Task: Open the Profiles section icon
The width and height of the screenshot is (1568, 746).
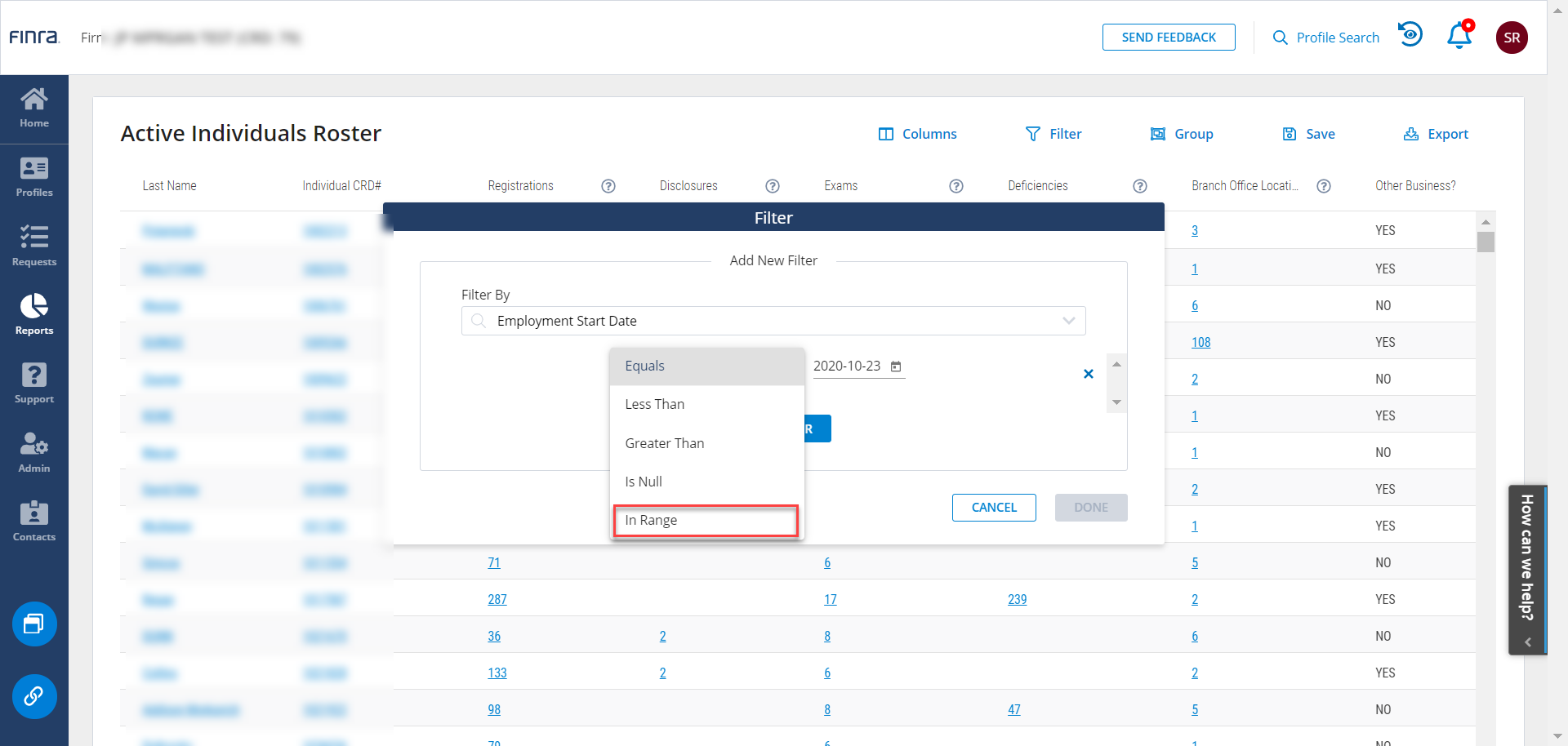Action: pos(34,177)
